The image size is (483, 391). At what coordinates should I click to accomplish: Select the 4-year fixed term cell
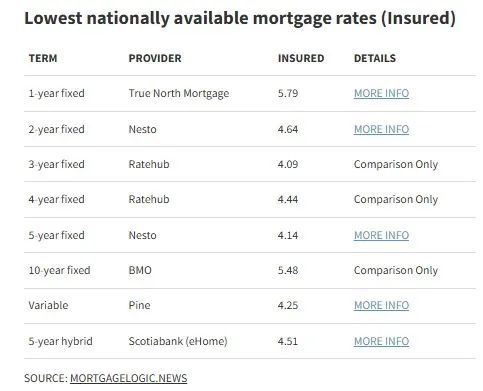[56, 199]
